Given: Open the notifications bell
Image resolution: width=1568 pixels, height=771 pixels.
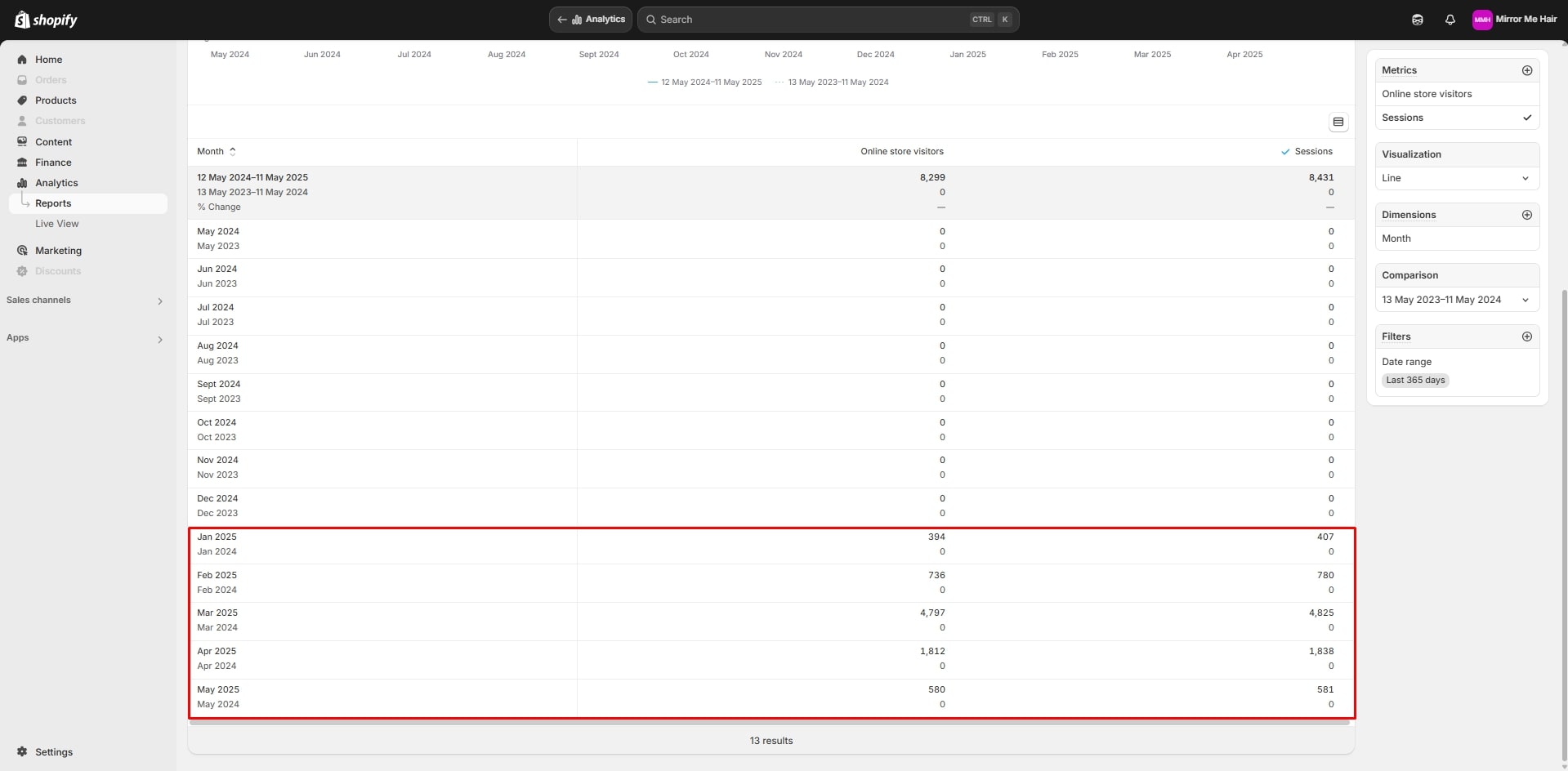Looking at the screenshot, I should [x=1450, y=20].
